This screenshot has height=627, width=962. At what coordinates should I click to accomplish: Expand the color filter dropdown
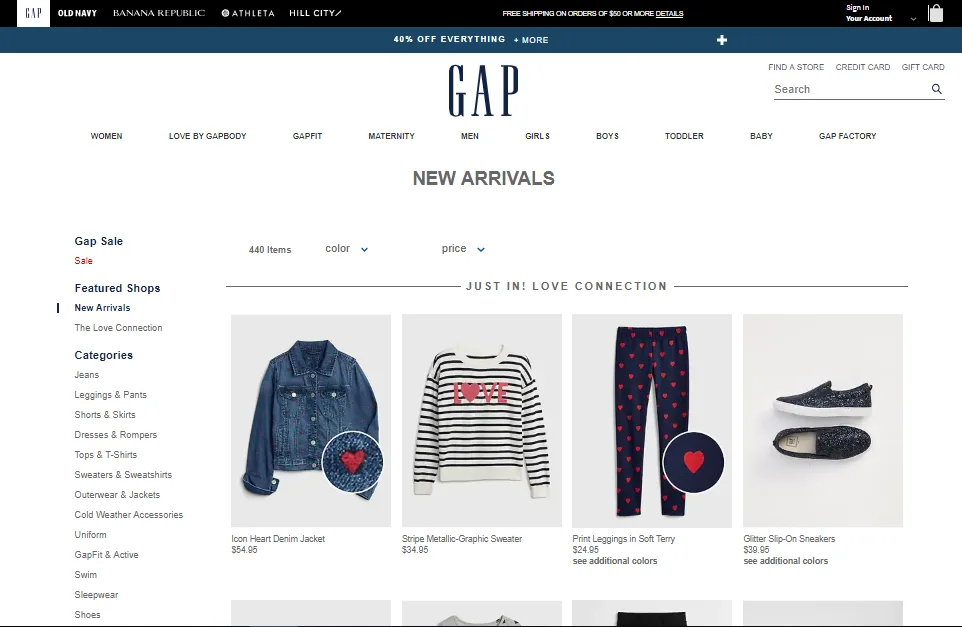pyautogui.click(x=347, y=248)
